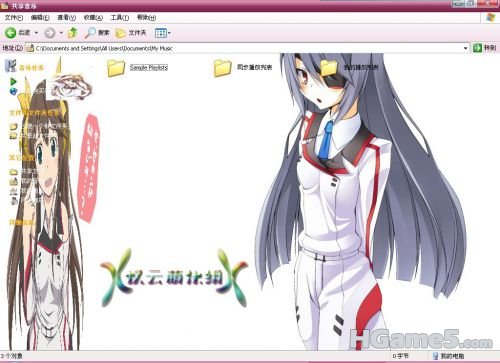Click the 我的电脑 status bar icon
This screenshot has height=363, width=500.
coord(435,356)
